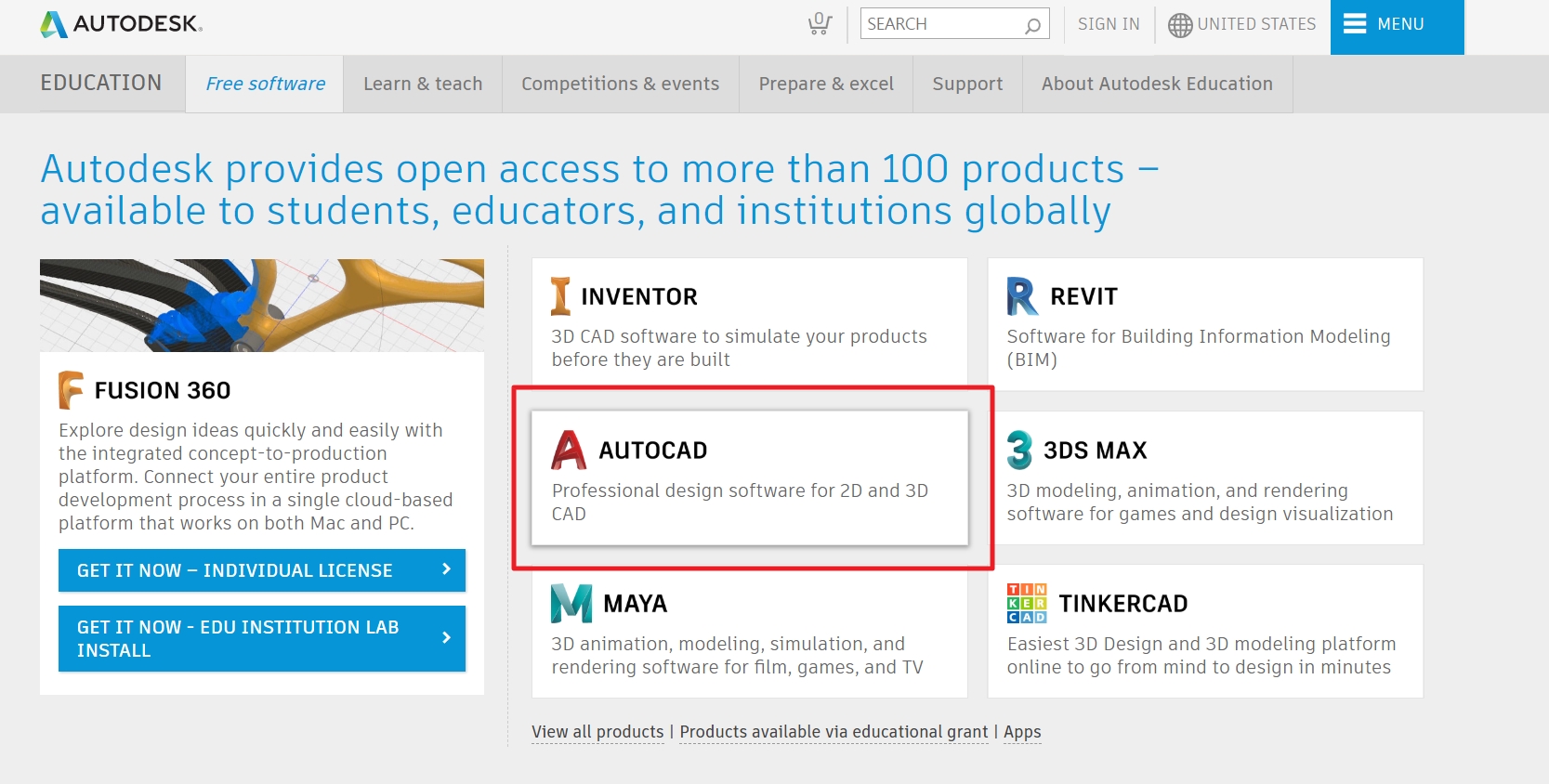1549x784 pixels.
Task: Click the TINKERCAD product title
Action: tap(1123, 604)
